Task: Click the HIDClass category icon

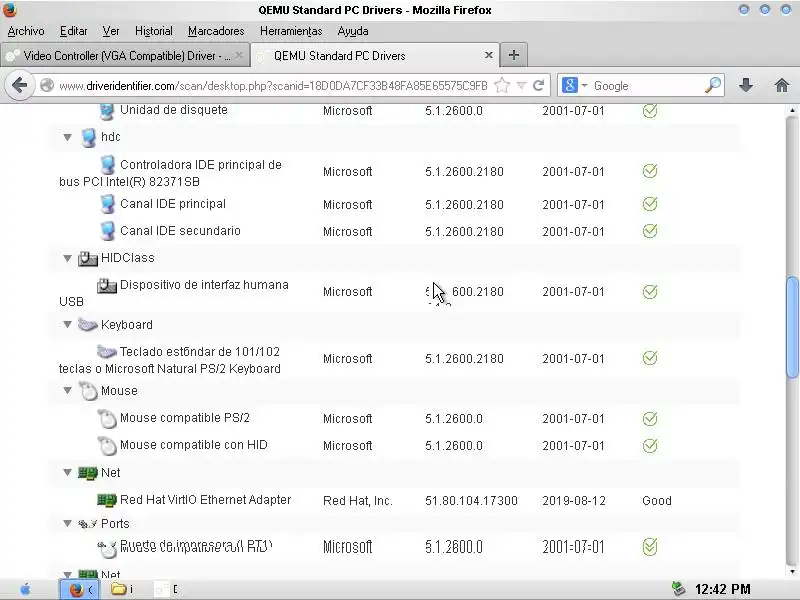Action: tap(87, 259)
